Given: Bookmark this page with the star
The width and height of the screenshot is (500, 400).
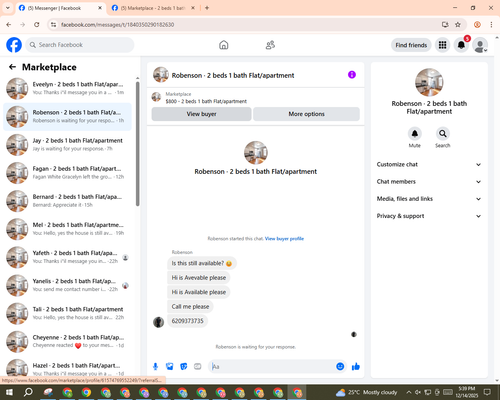Looking at the screenshot, I should click(458, 25).
